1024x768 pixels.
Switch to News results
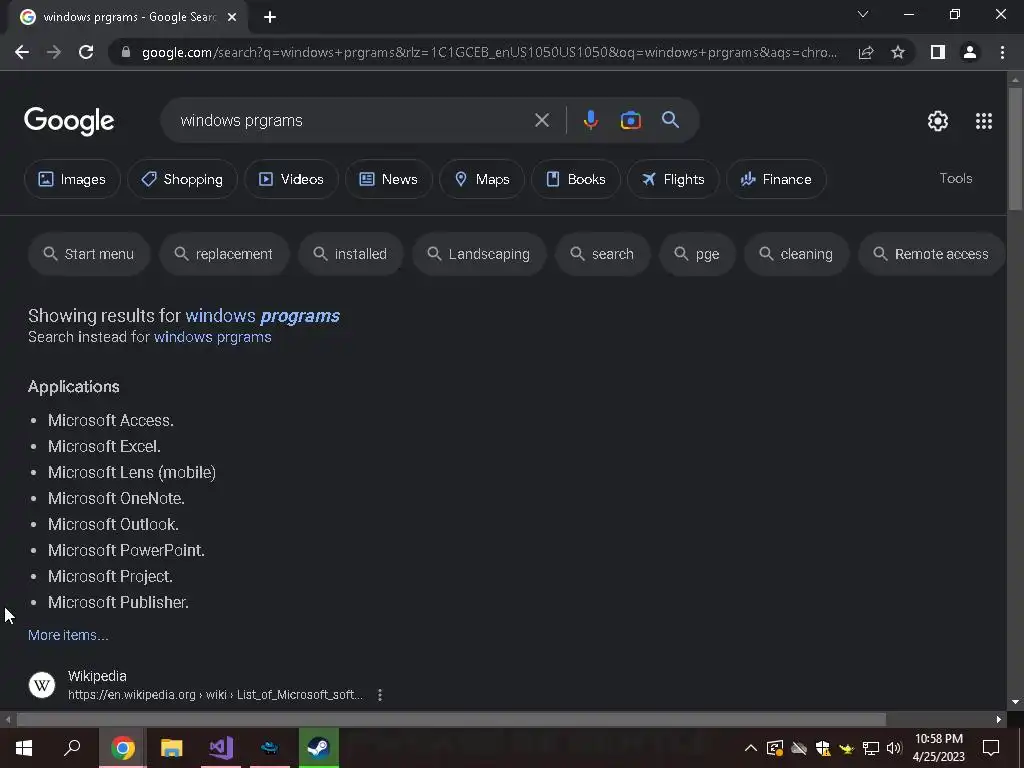(389, 179)
